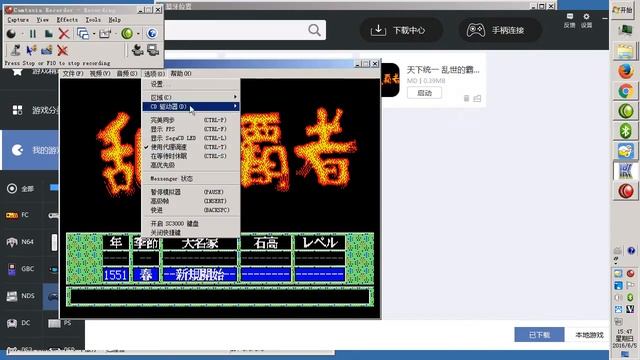Select NDS platform in sidebar
Viewport: 640px width, 360px height.
coord(20,296)
